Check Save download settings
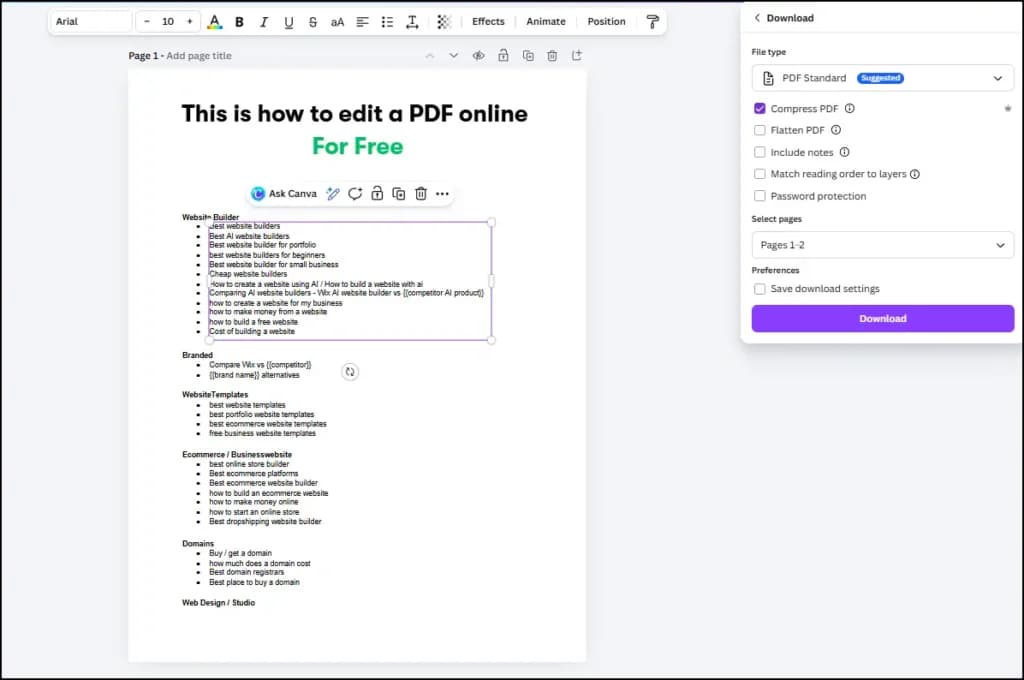This screenshot has height=680, width=1024. 760,289
